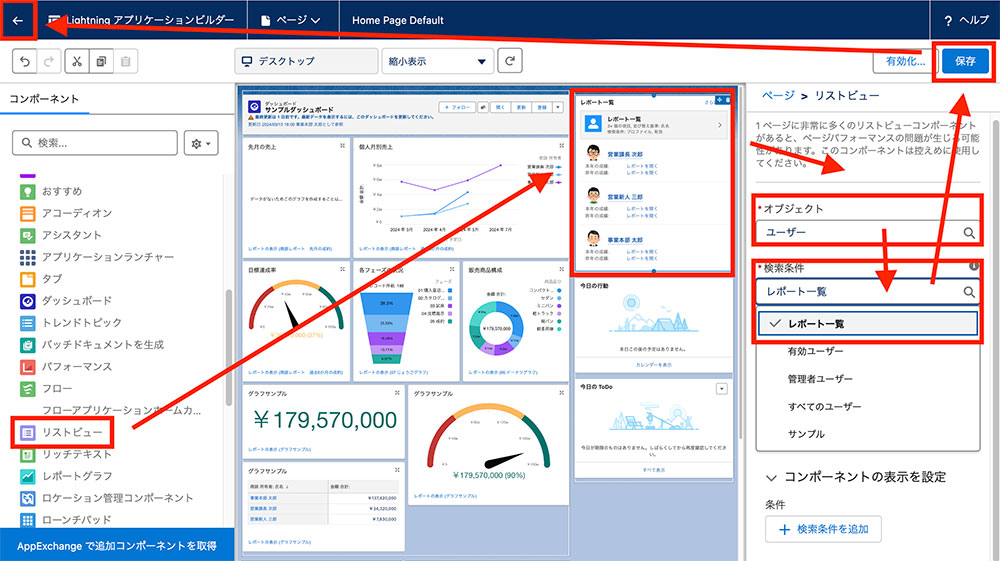
Task: Click the back arrow button
Action: click(18, 20)
